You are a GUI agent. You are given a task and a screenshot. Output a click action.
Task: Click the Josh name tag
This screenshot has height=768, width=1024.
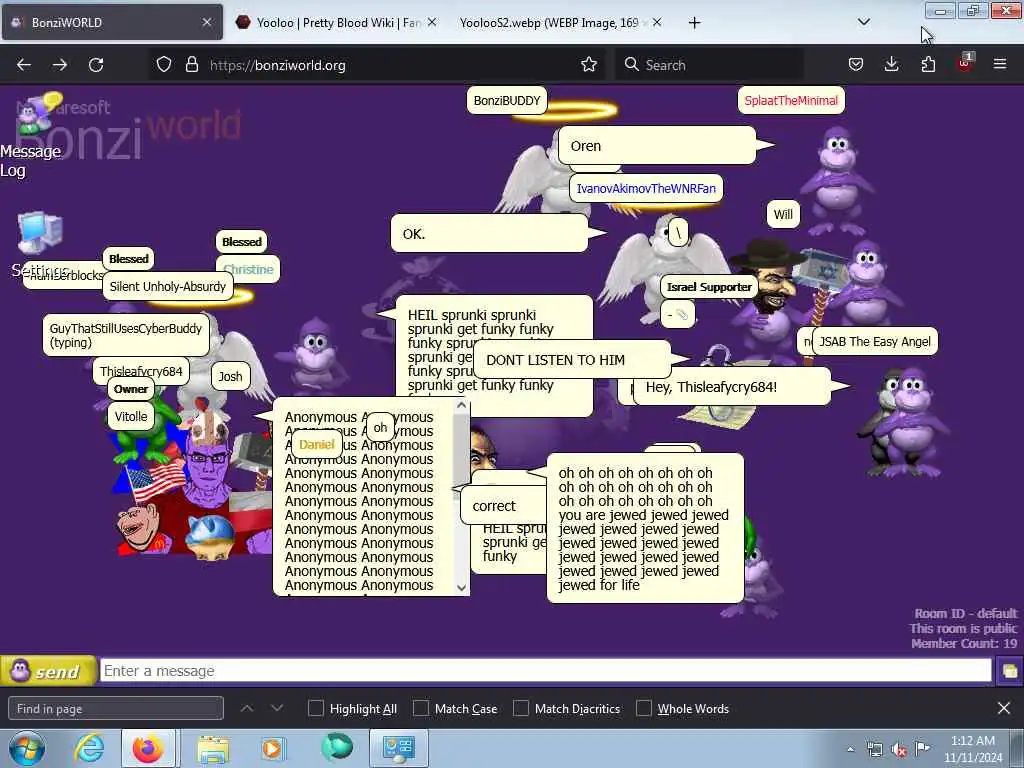click(x=230, y=376)
